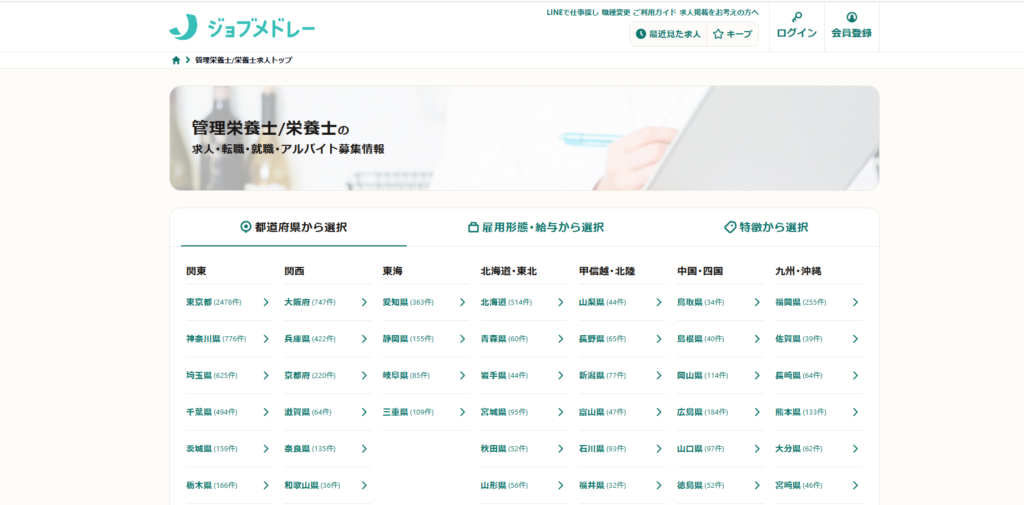Switch to 特徴から選択 tab
The width and height of the screenshot is (1024, 505).
(x=767, y=227)
